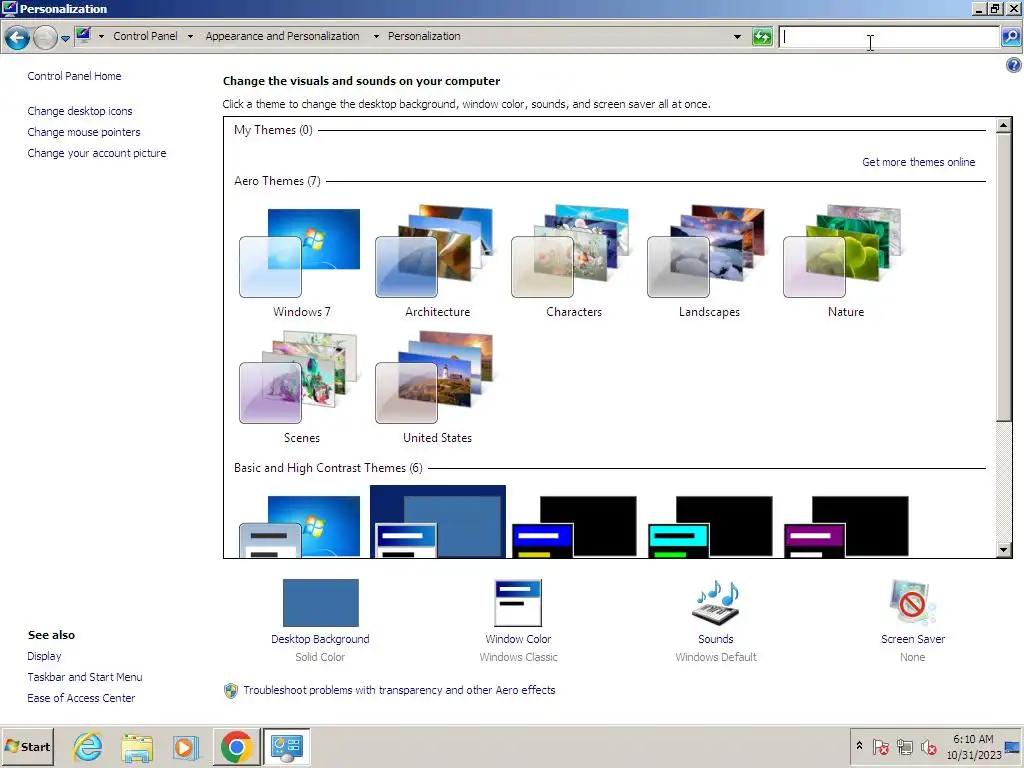Open Change your account picture link

click(x=97, y=153)
